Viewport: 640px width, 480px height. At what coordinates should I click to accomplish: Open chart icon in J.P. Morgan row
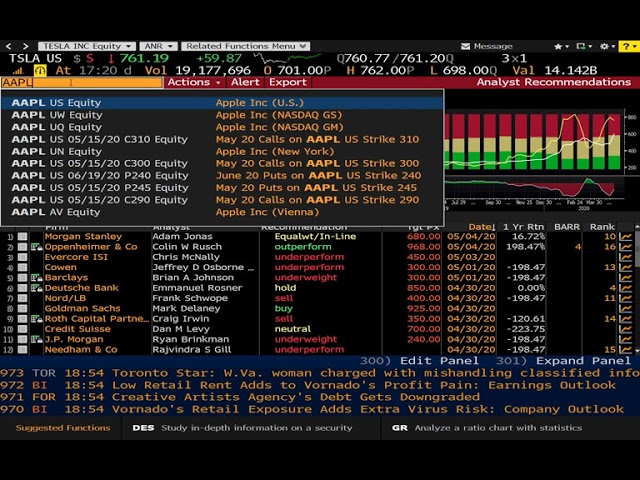pos(625,340)
